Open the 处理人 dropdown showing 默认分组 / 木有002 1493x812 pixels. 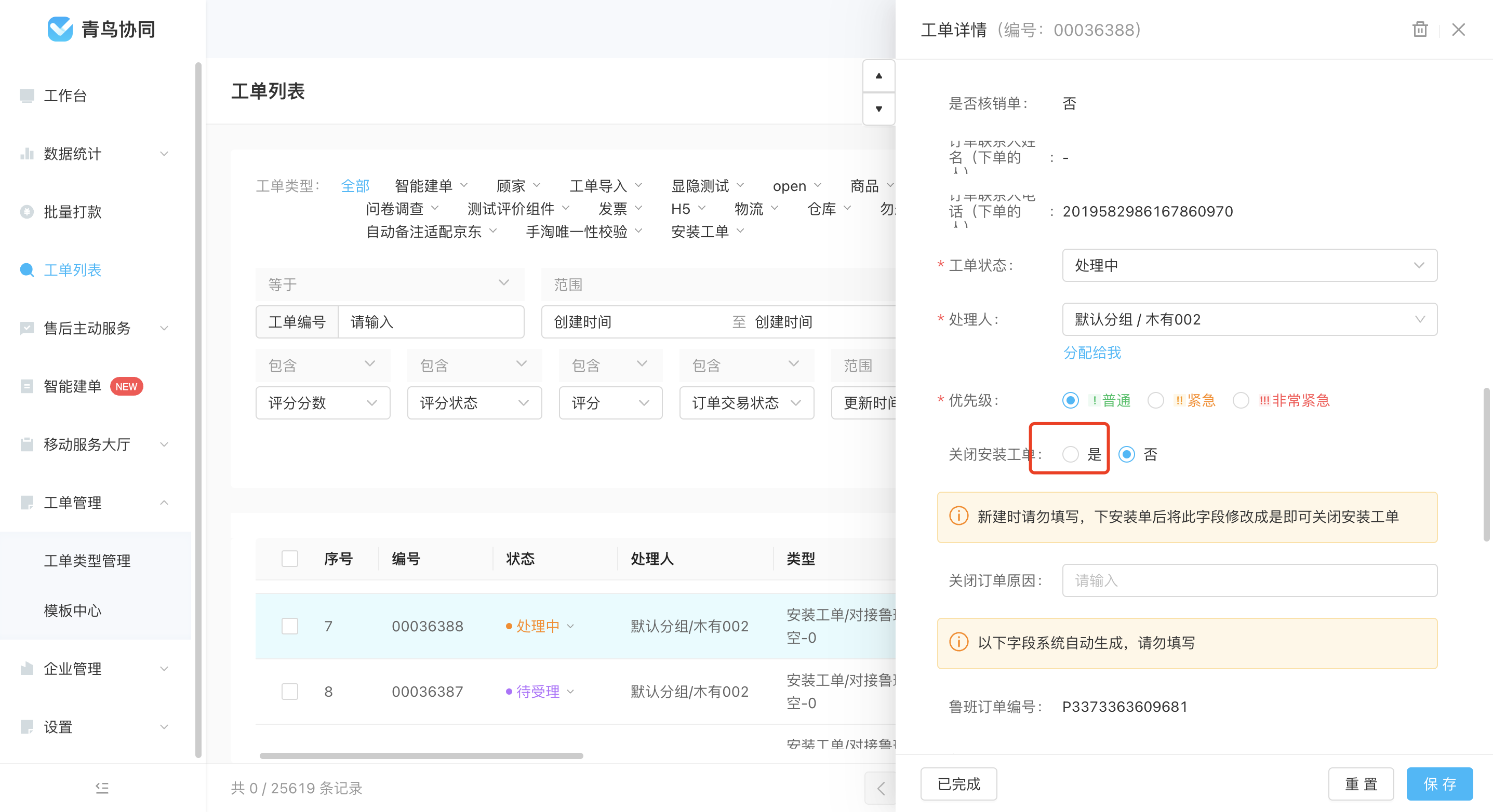[1249, 319]
